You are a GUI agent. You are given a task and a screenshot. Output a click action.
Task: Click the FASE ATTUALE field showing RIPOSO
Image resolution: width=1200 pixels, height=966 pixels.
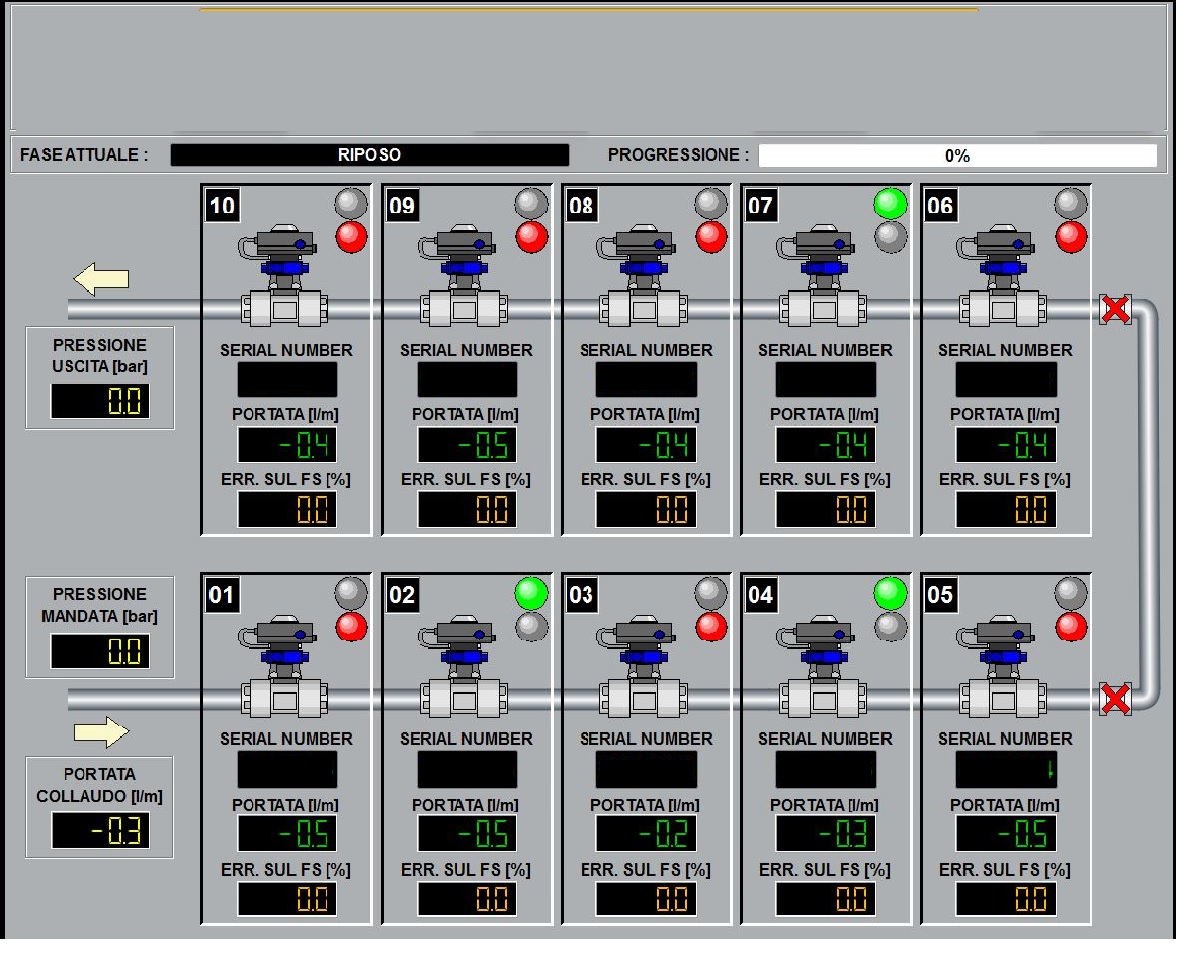point(370,155)
